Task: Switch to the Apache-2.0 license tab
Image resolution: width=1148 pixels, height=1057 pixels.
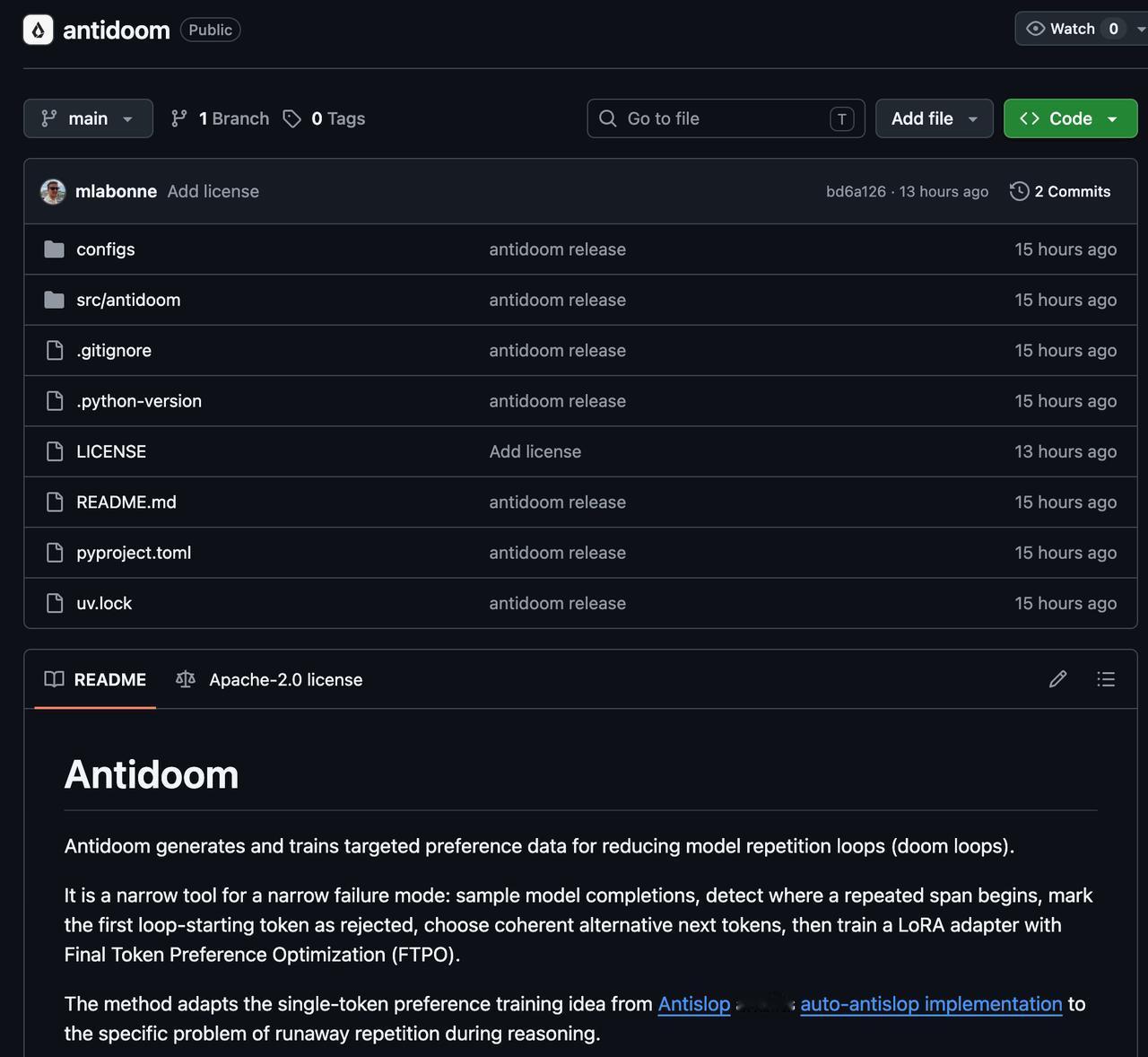Action: click(269, 679)
